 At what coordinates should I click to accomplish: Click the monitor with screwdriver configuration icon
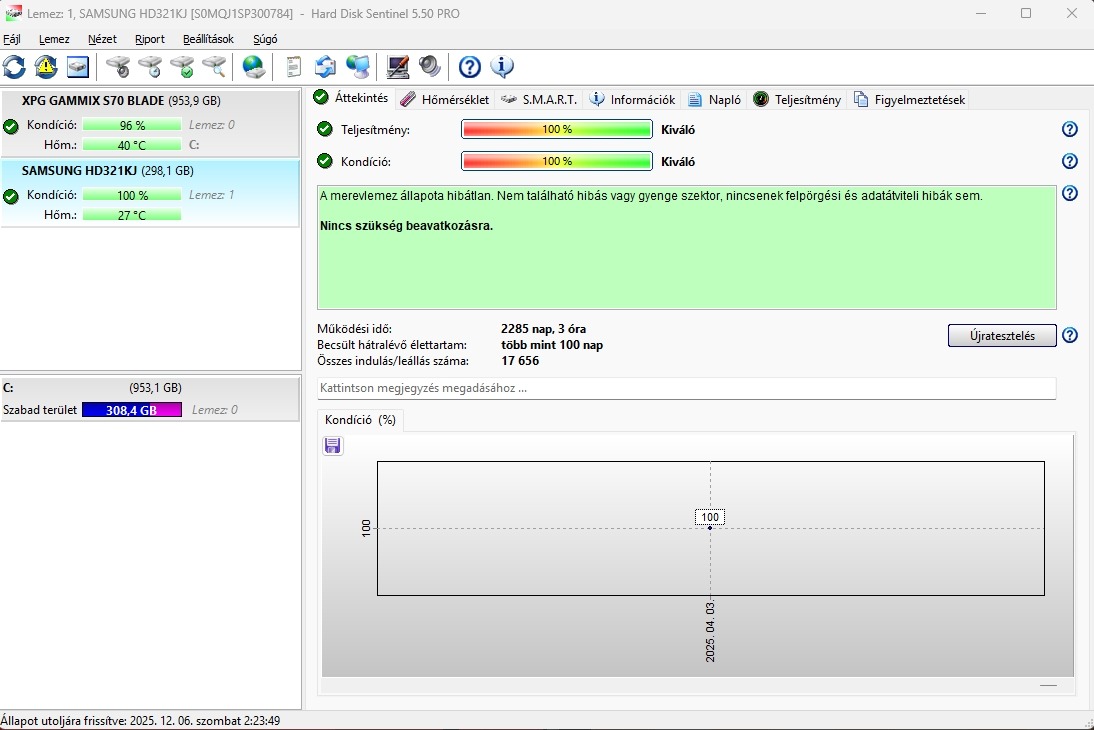398,67
